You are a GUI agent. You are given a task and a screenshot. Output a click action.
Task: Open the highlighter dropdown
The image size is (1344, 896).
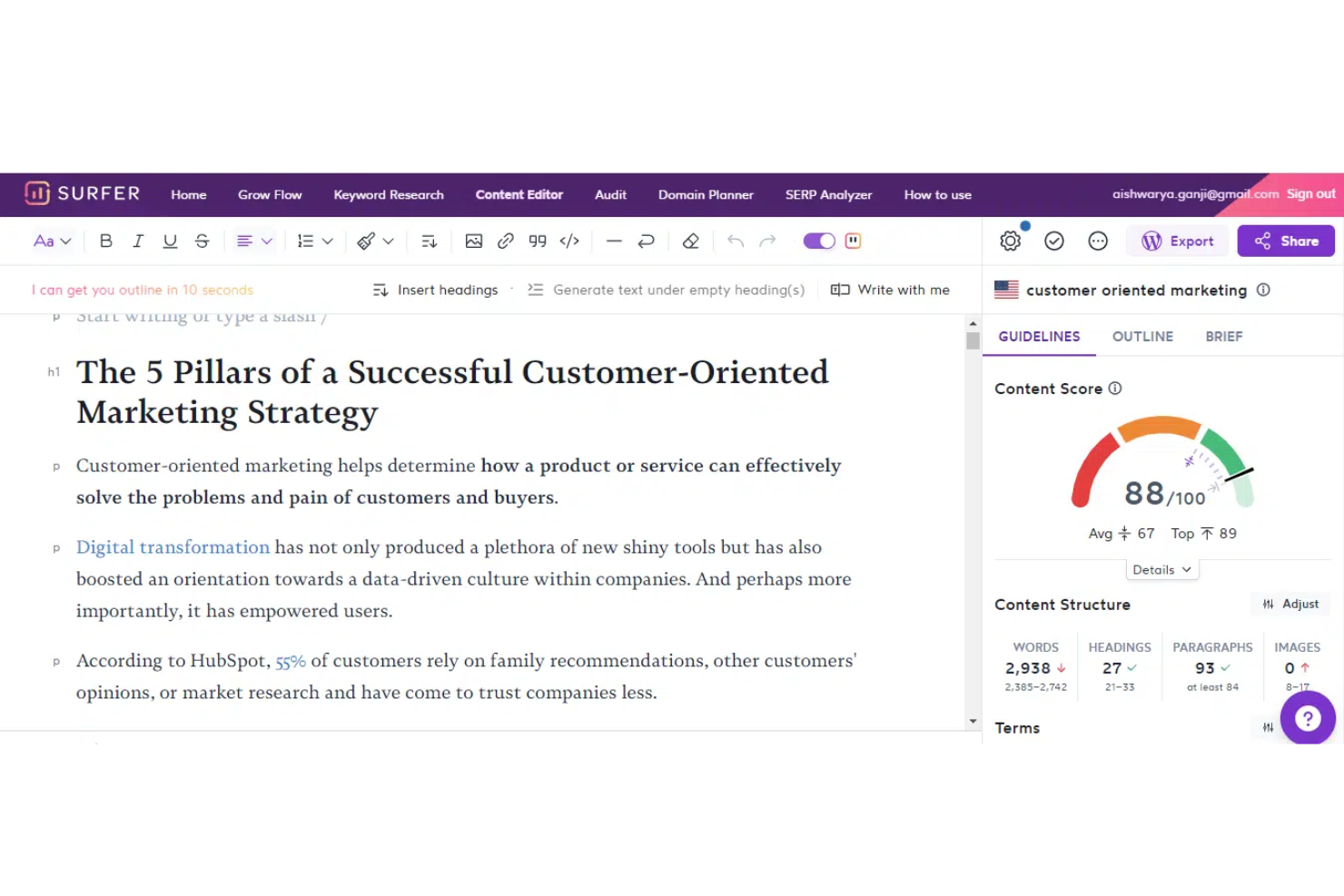click(375, 241)
